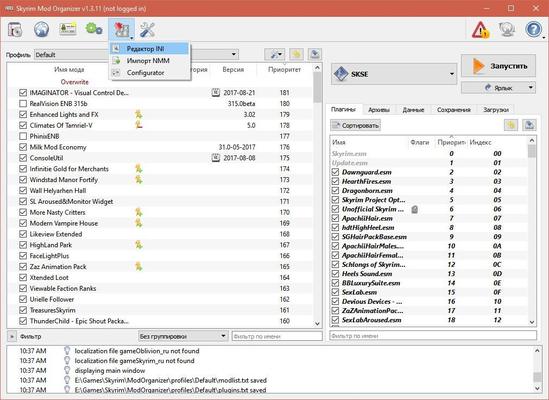Focus the plugin name filter field
Screen dimensions: 549x400
tap(433, 336)
